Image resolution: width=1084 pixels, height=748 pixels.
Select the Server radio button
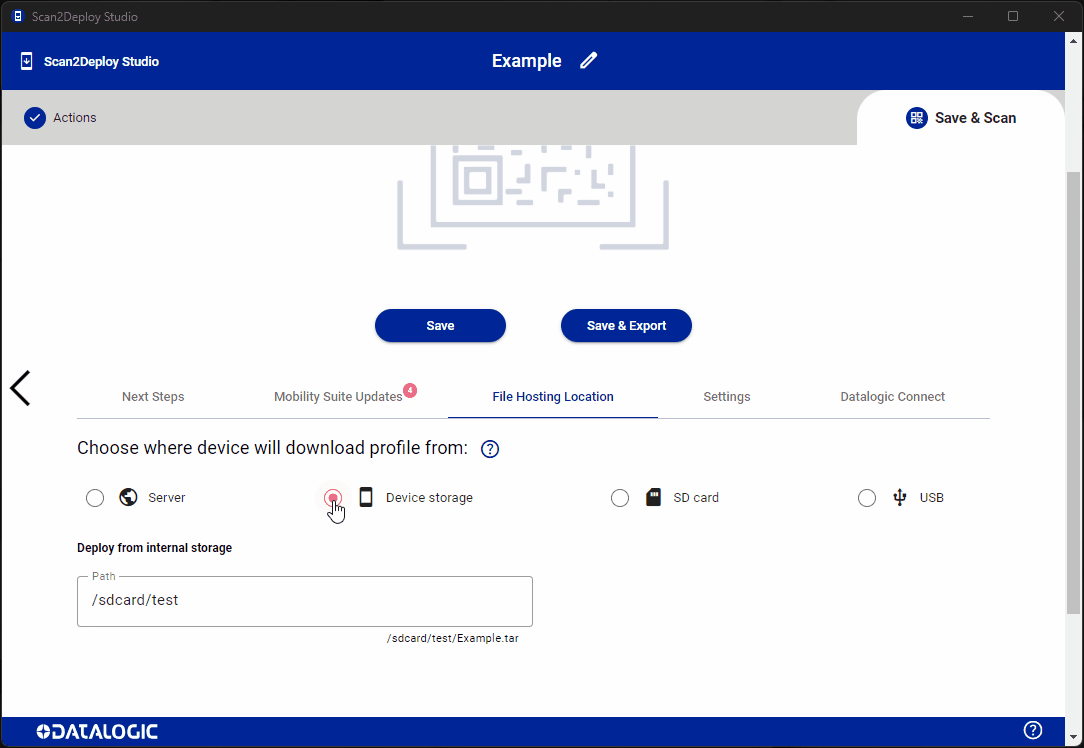pos(95,498)
